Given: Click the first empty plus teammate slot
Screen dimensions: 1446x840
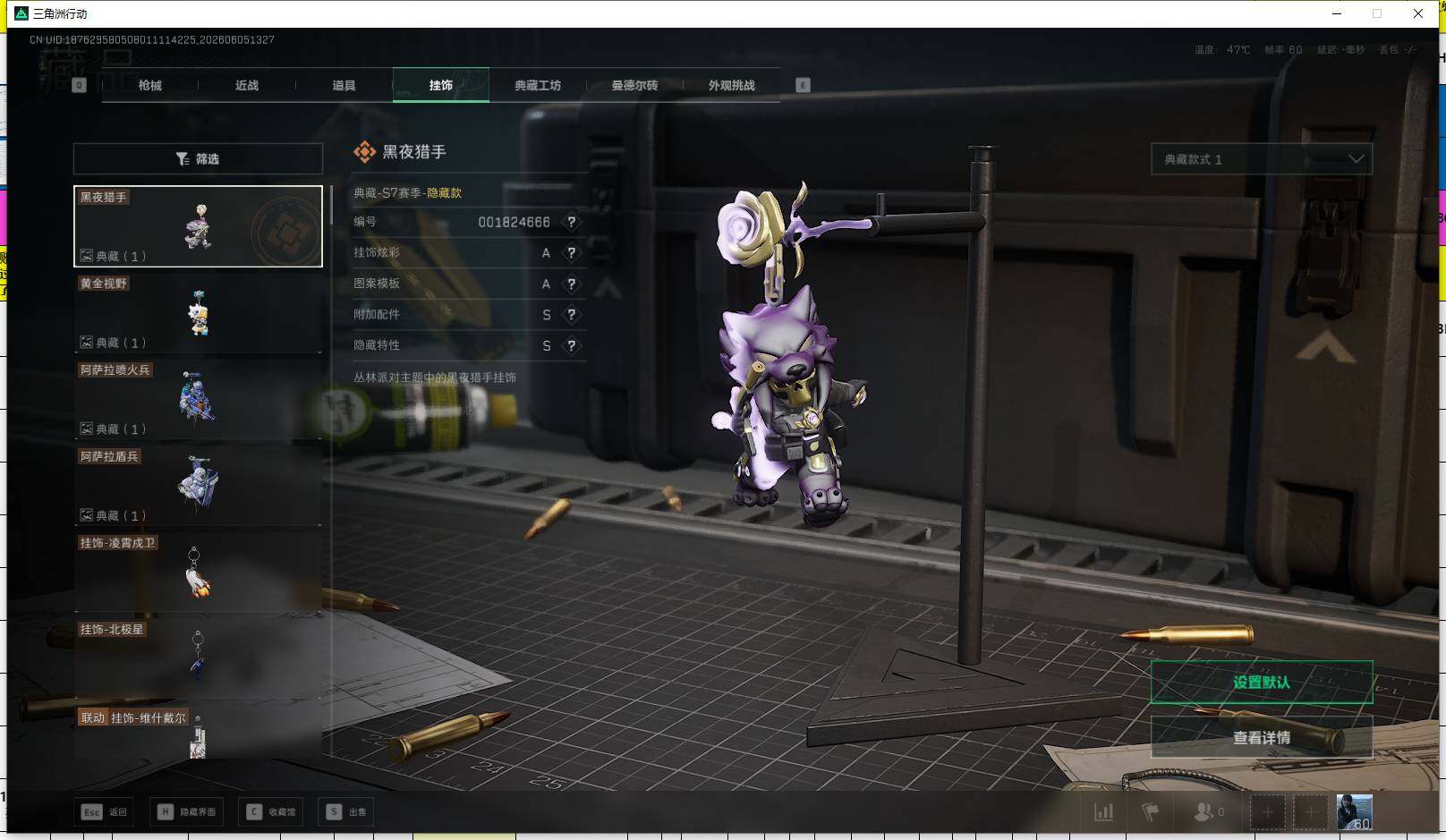Looking at the screenshot, I should [1268, 812].
